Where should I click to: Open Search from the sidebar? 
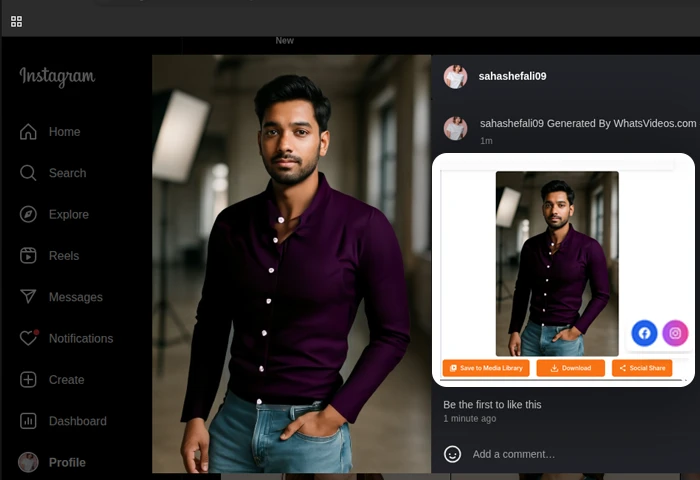28,173
